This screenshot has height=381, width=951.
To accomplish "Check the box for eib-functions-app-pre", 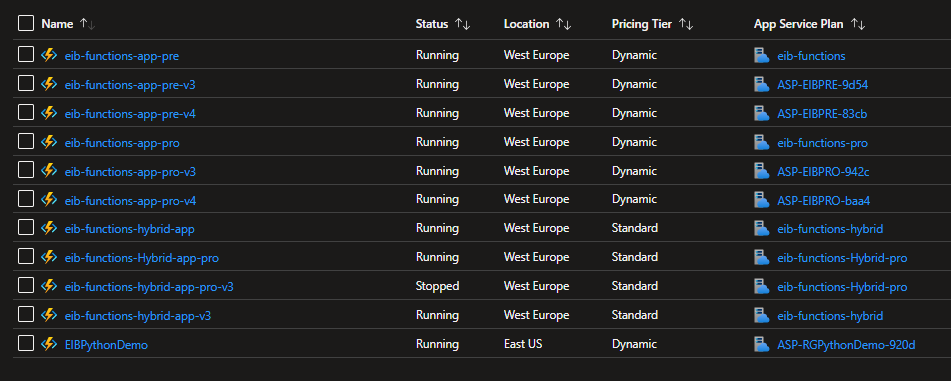I will [25, 55].
